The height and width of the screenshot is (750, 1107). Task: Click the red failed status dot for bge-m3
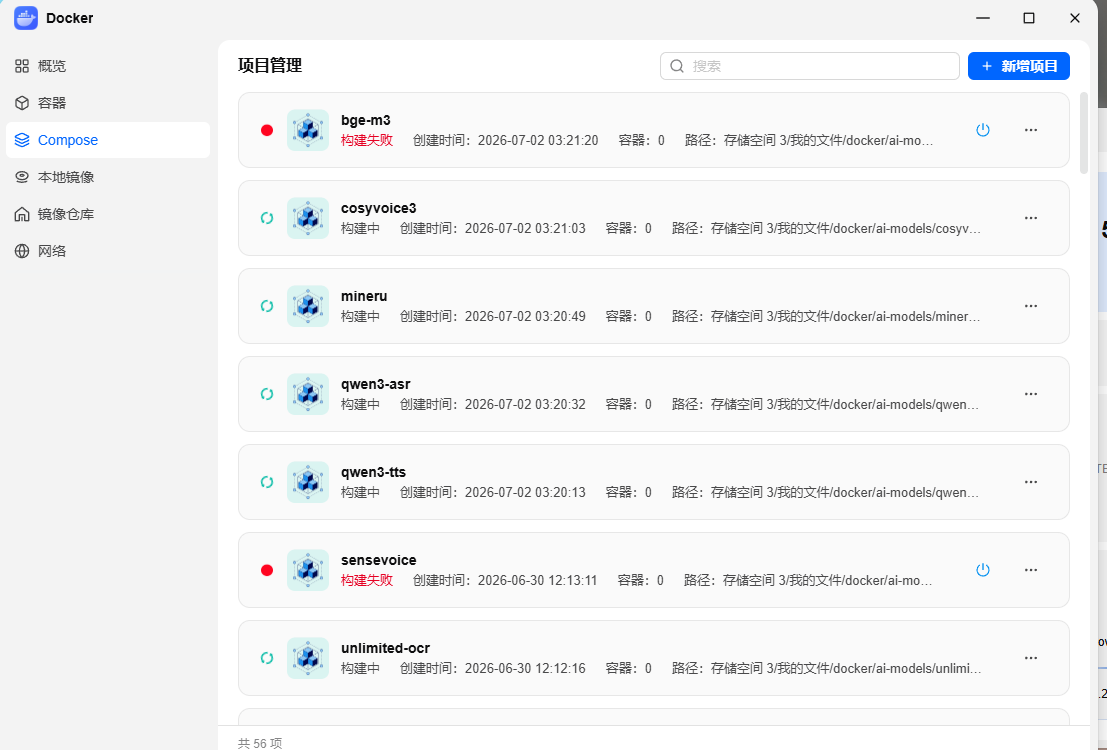click(267, 130)
